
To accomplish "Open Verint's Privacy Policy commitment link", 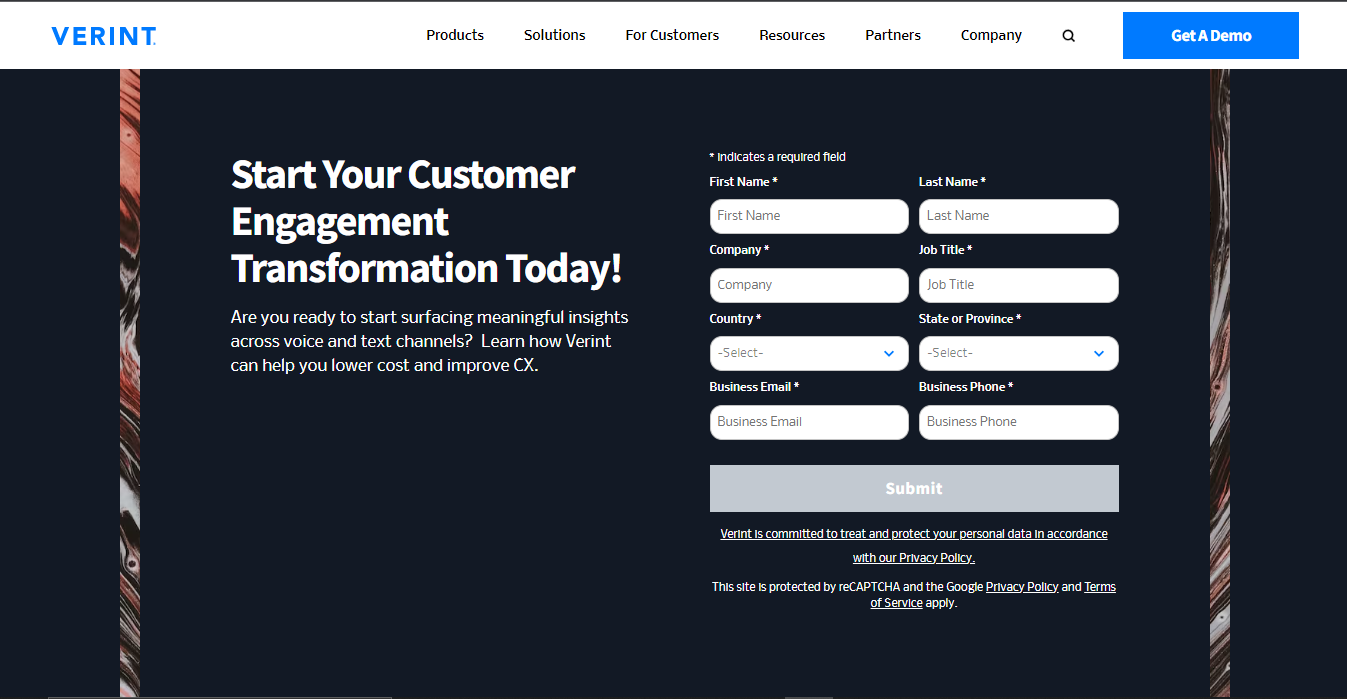I will [914, 546].
